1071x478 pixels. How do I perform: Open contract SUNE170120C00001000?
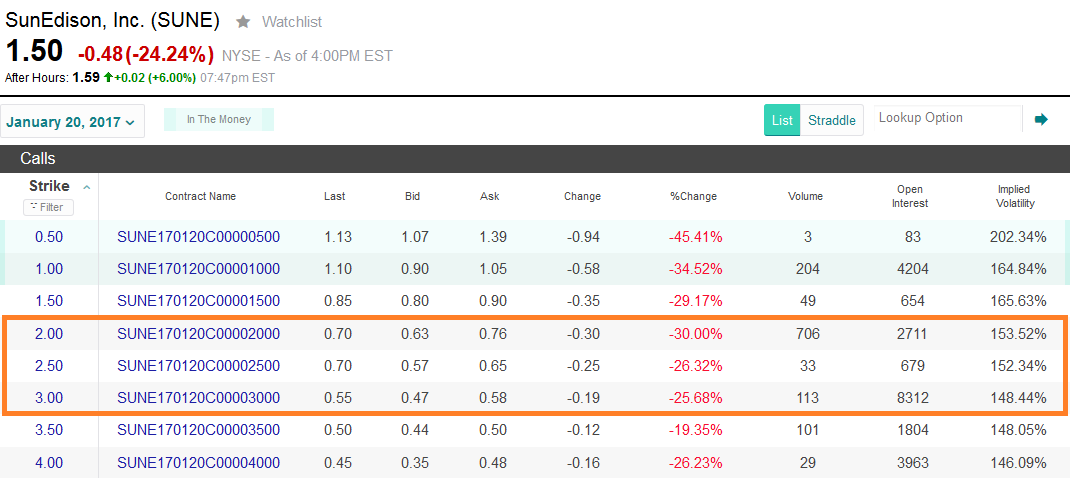(x=199, y=269)
